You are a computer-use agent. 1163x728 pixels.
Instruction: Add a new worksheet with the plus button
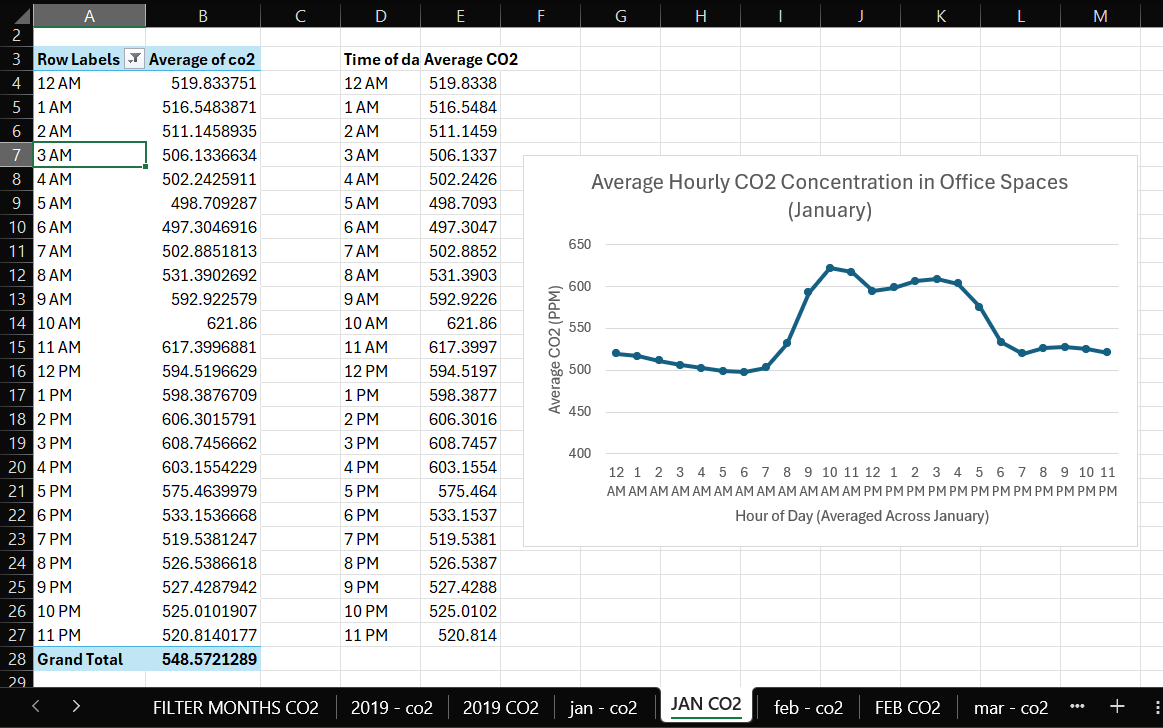1119,706
